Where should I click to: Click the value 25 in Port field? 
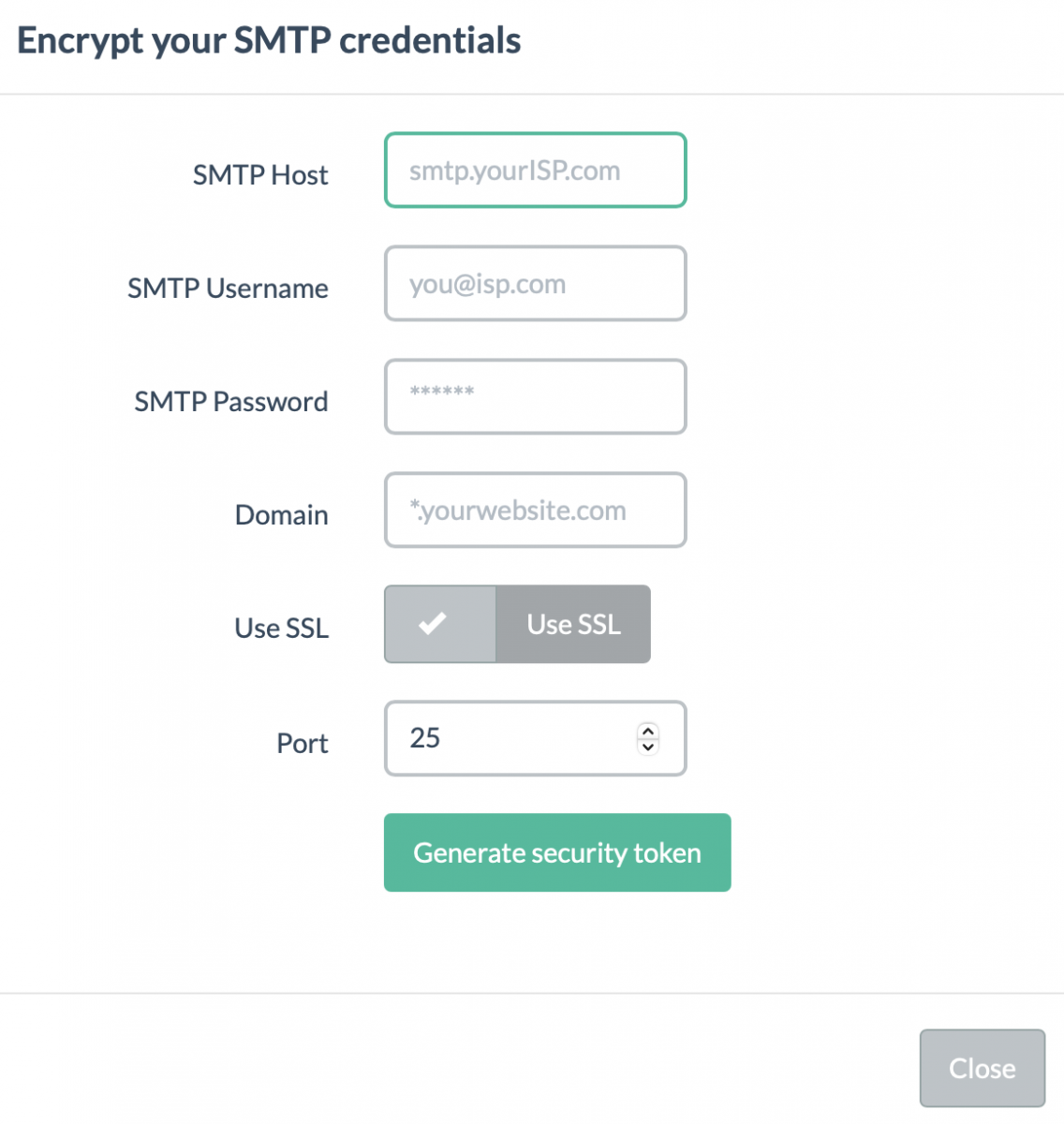425,738
